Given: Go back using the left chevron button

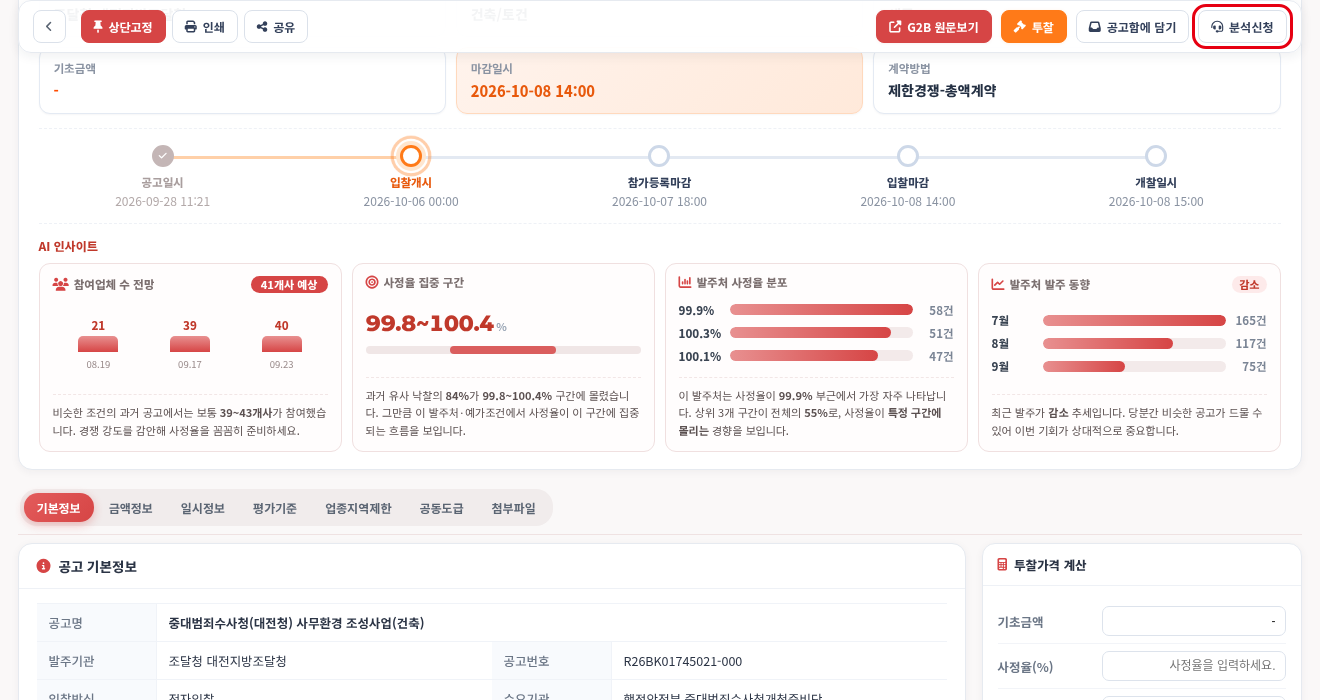Looking at the screenshot, I should click(x=49, y=27).
